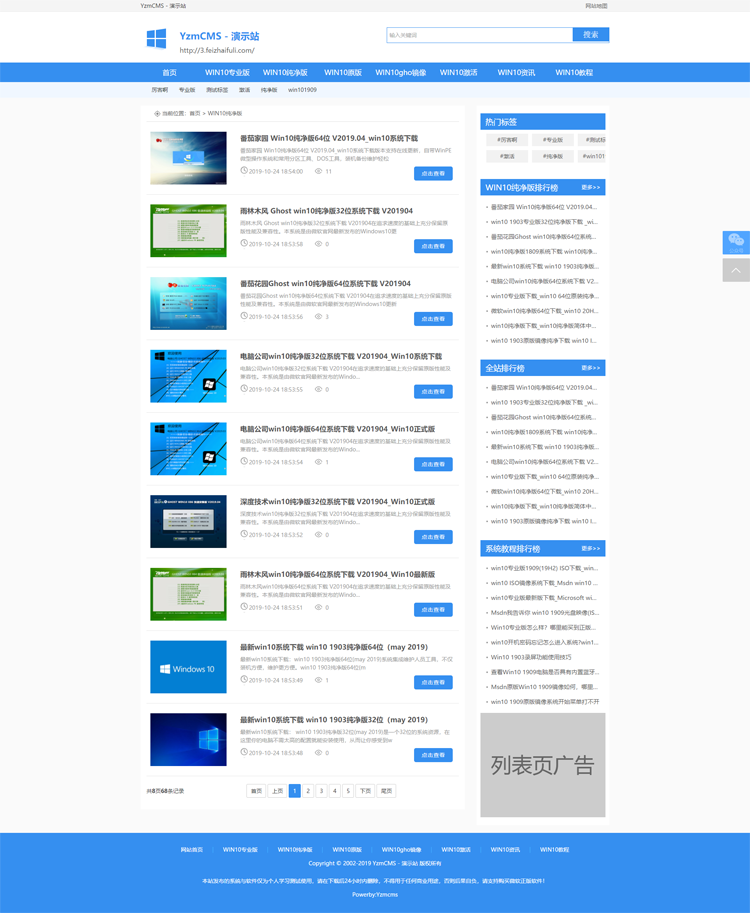Viewport: 750px width, 913px height.
Task: Open WIN10教程 navigation item
Action: 574,72
